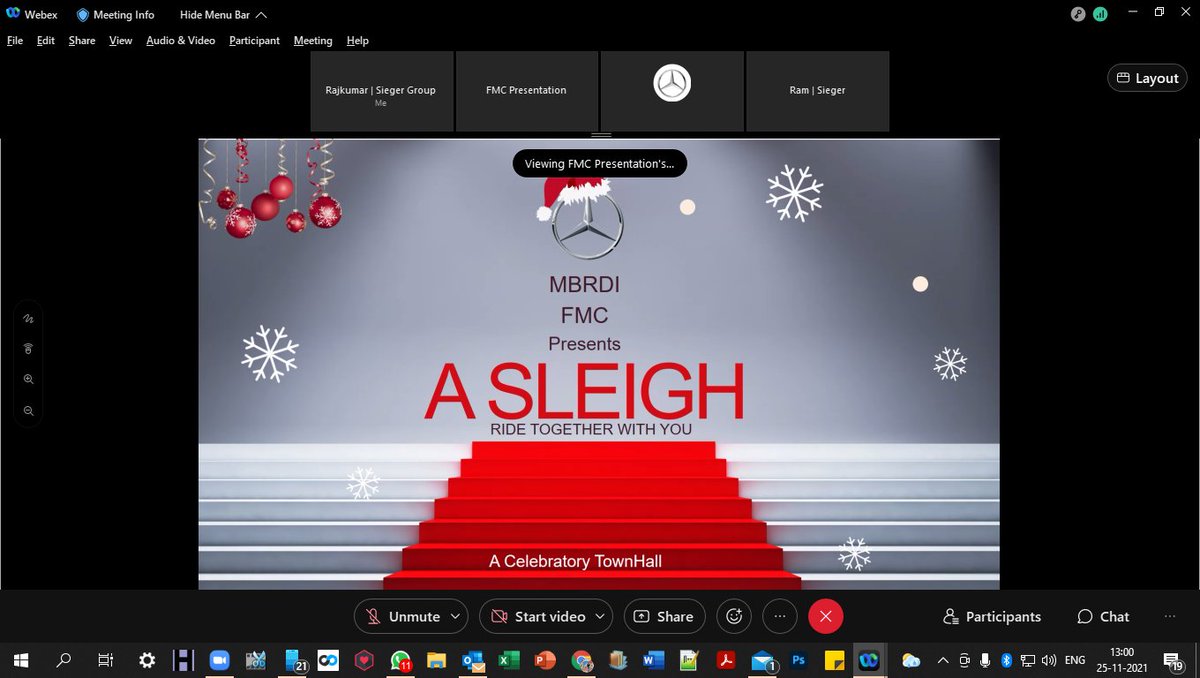Toggle the Chat panel
This screenshot has width=1200, height=678.
1103,616
